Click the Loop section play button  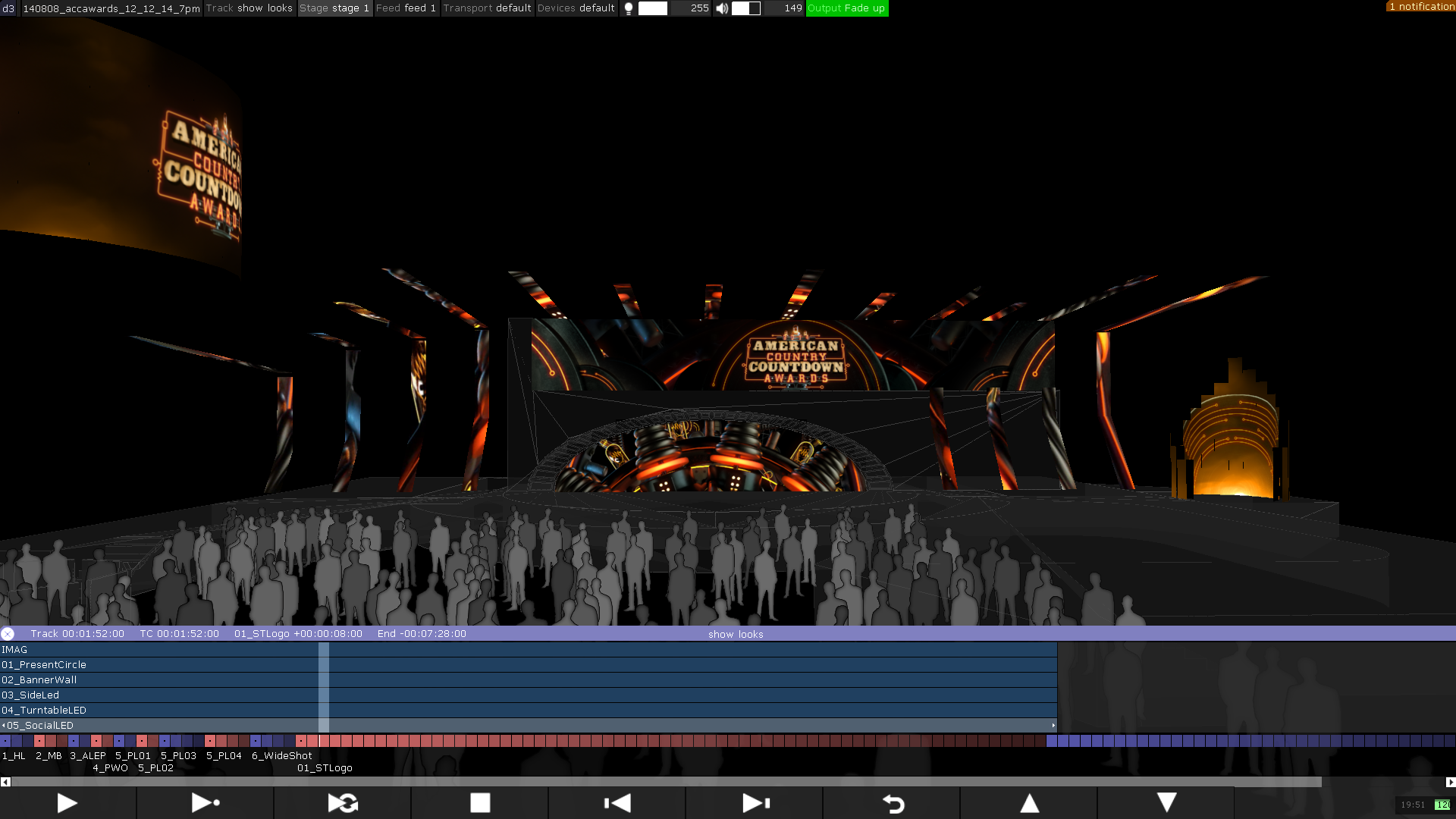(343, 803)
